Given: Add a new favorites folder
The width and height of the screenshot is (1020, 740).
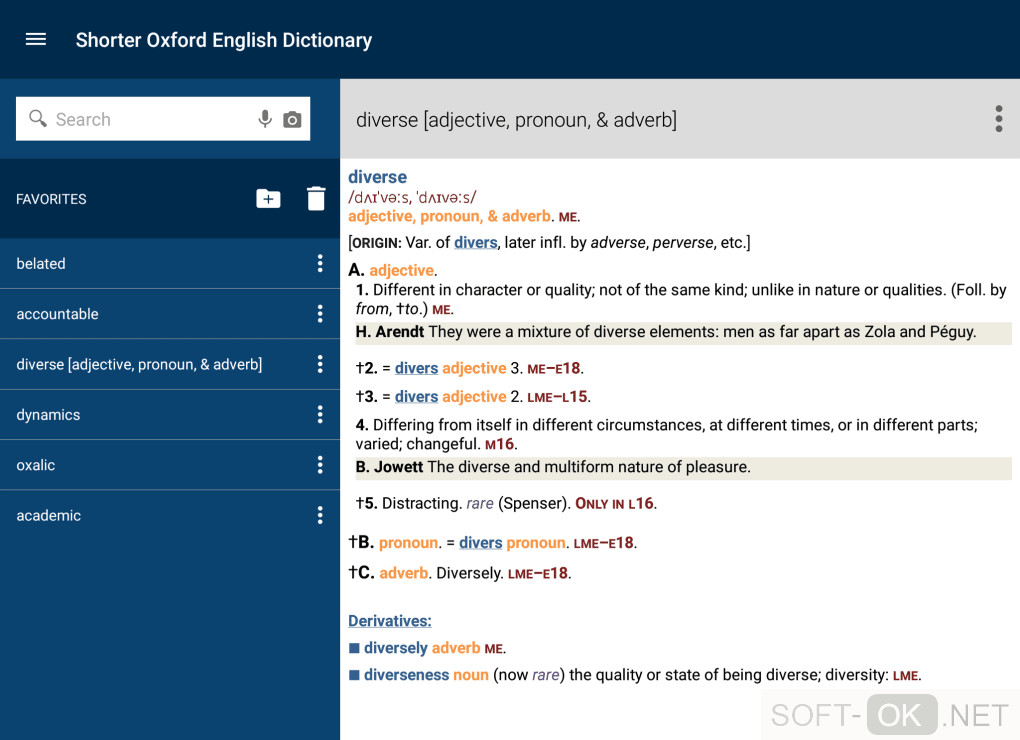Looking at the screenshot, I should 268,198.
